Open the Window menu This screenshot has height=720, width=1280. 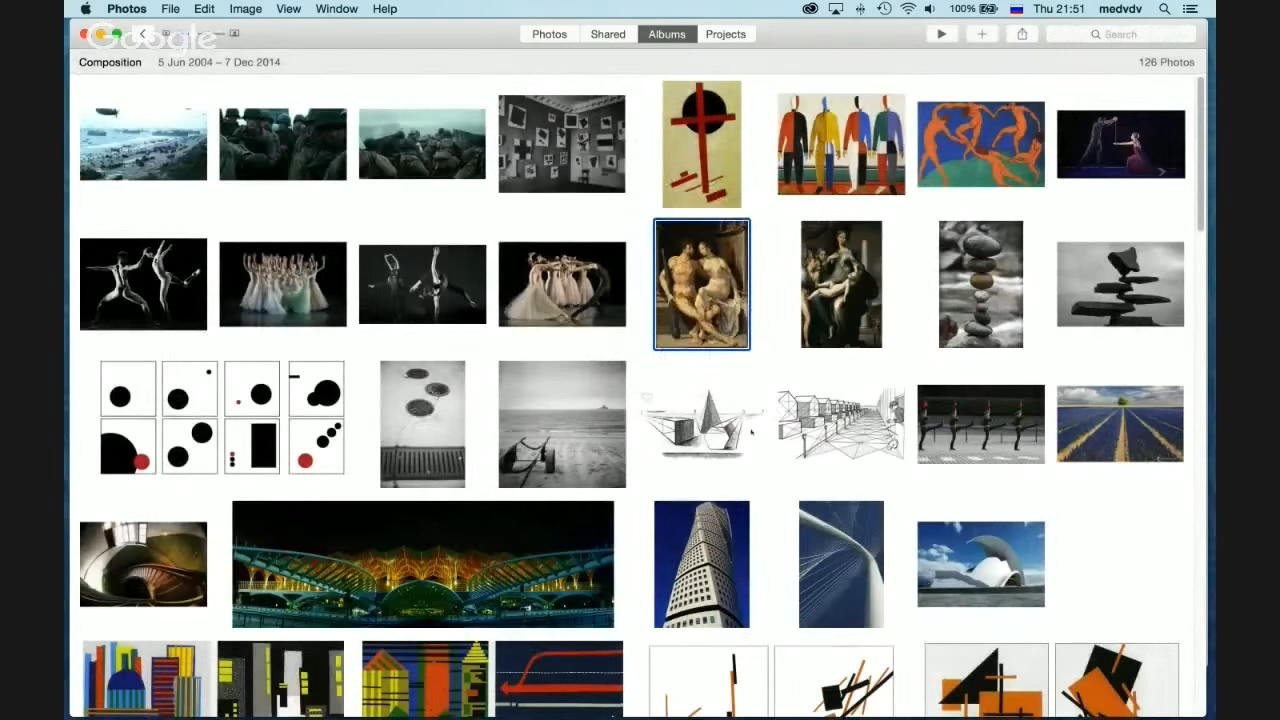coord(336,9)
